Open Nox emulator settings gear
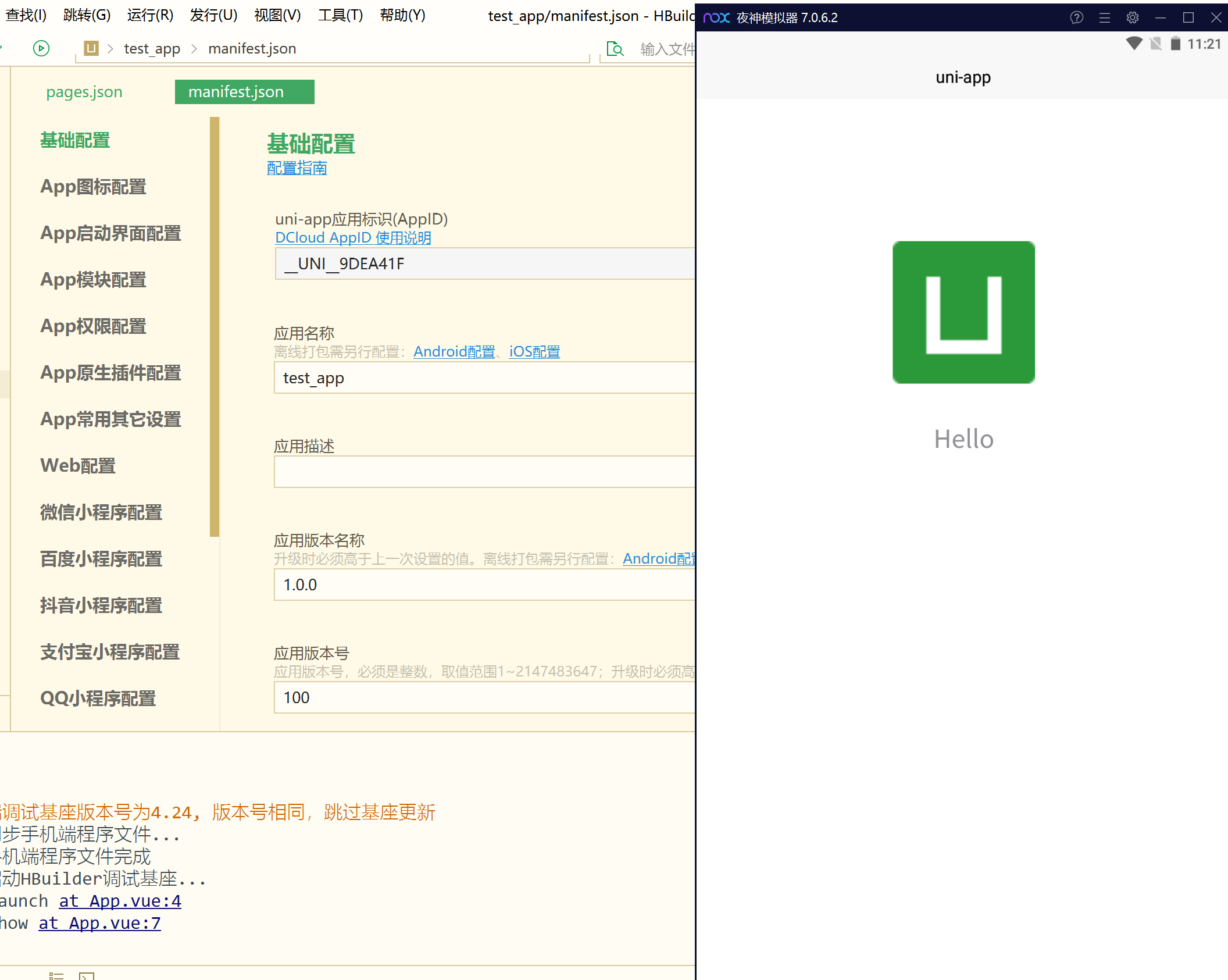The image size is (1228, 980). (1133, 17)
